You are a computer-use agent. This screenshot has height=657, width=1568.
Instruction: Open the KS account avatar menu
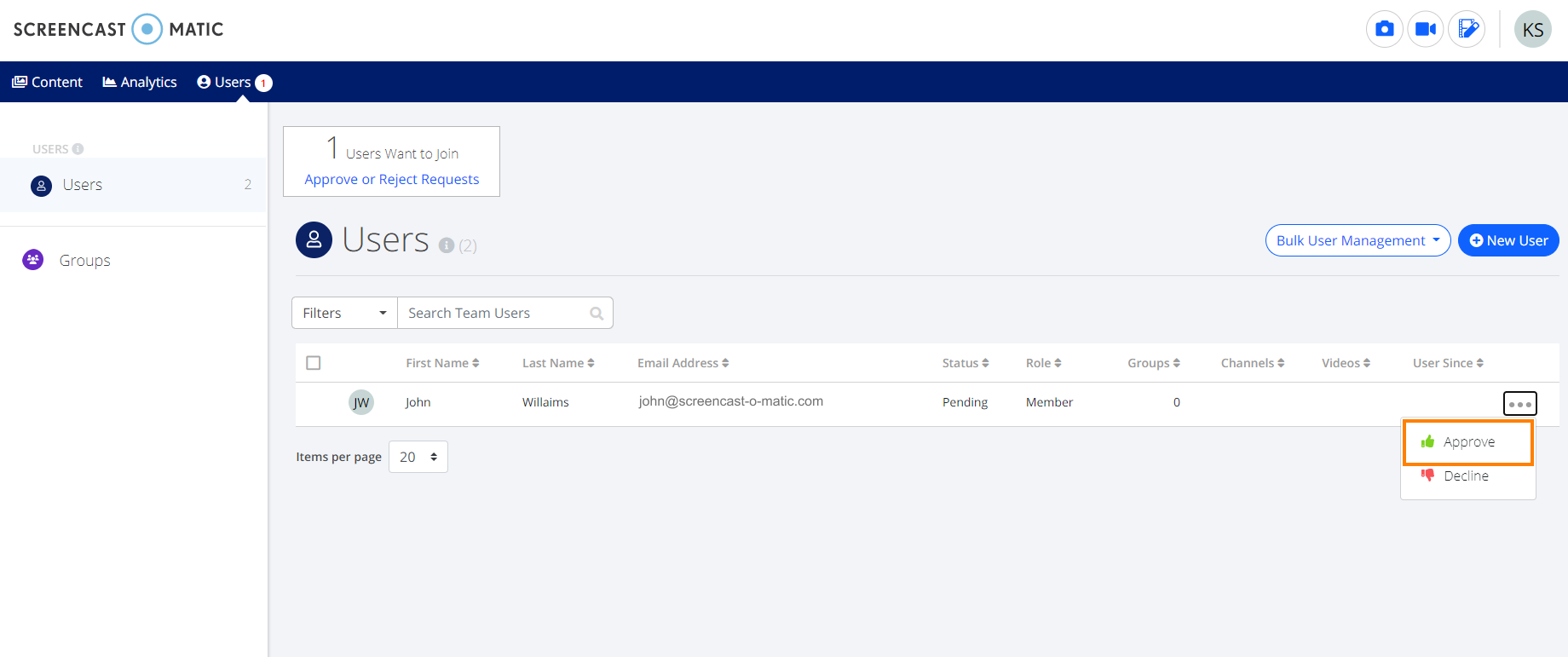point(1533,29)
